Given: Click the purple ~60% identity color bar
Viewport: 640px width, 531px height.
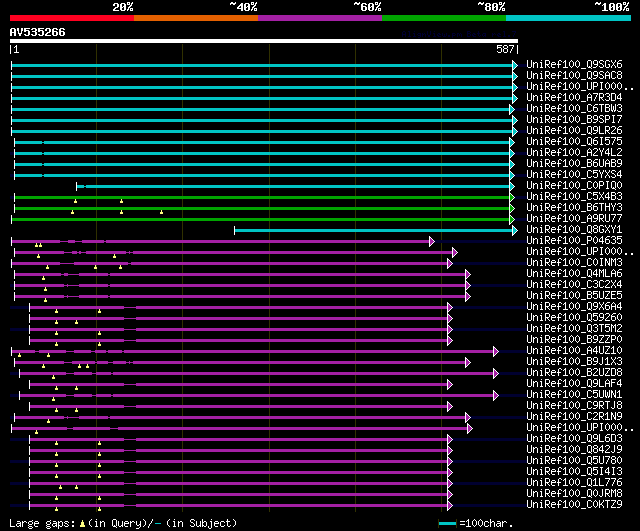Looking at the screenshot, I should [320, 18].
